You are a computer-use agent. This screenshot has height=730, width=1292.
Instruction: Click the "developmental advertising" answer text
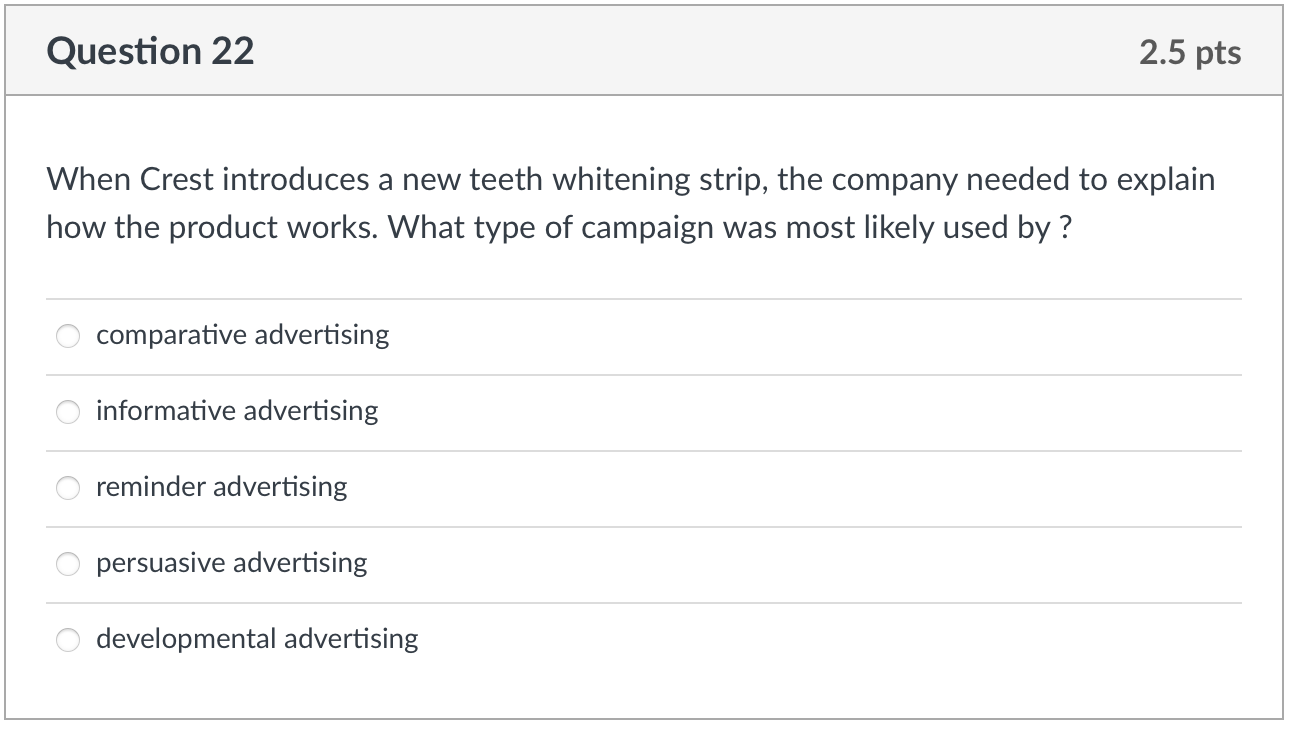pos(257,639)
